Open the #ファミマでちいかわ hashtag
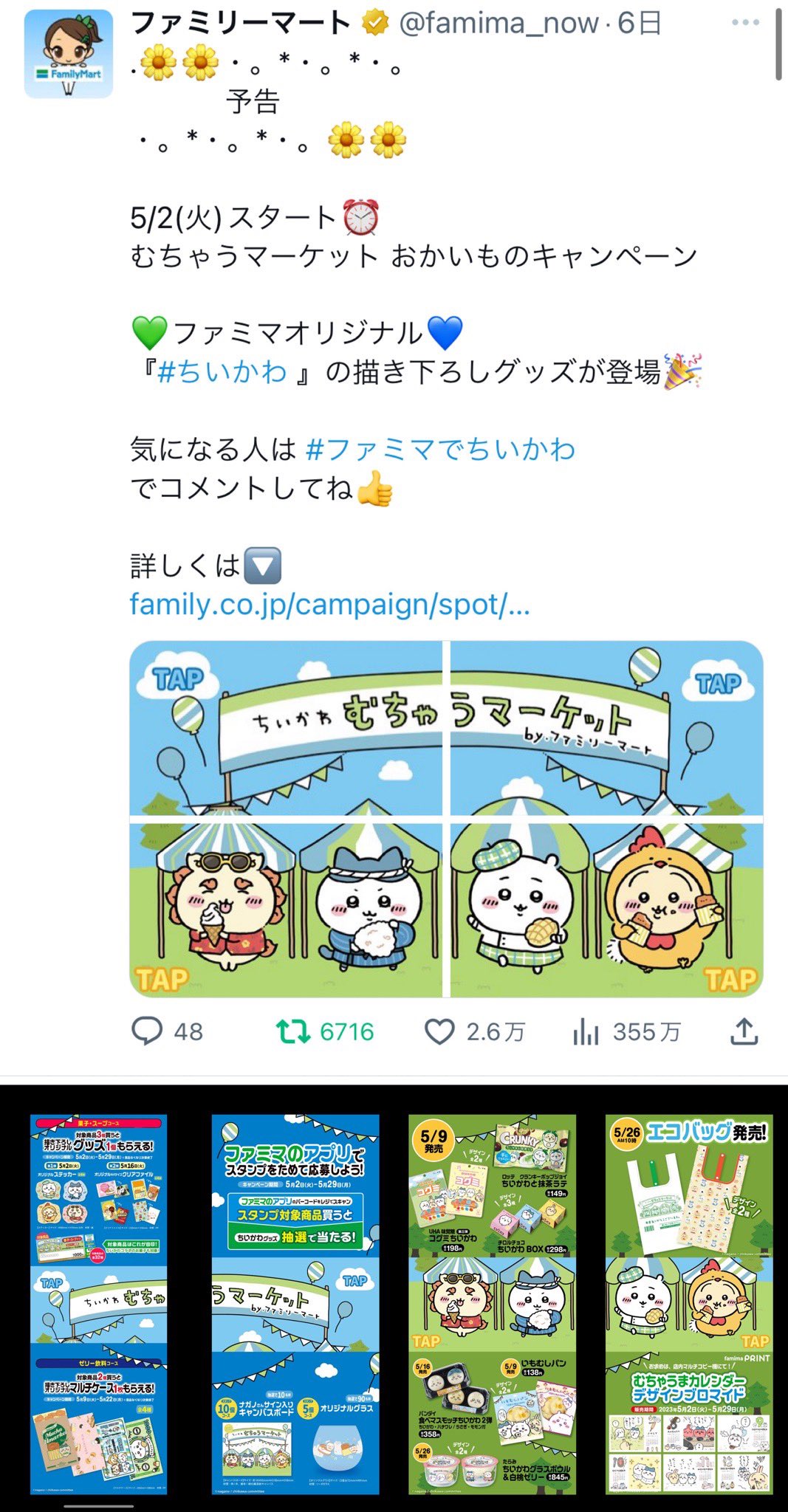This screenshot has width=788, height=1512. tap(440, 449)
